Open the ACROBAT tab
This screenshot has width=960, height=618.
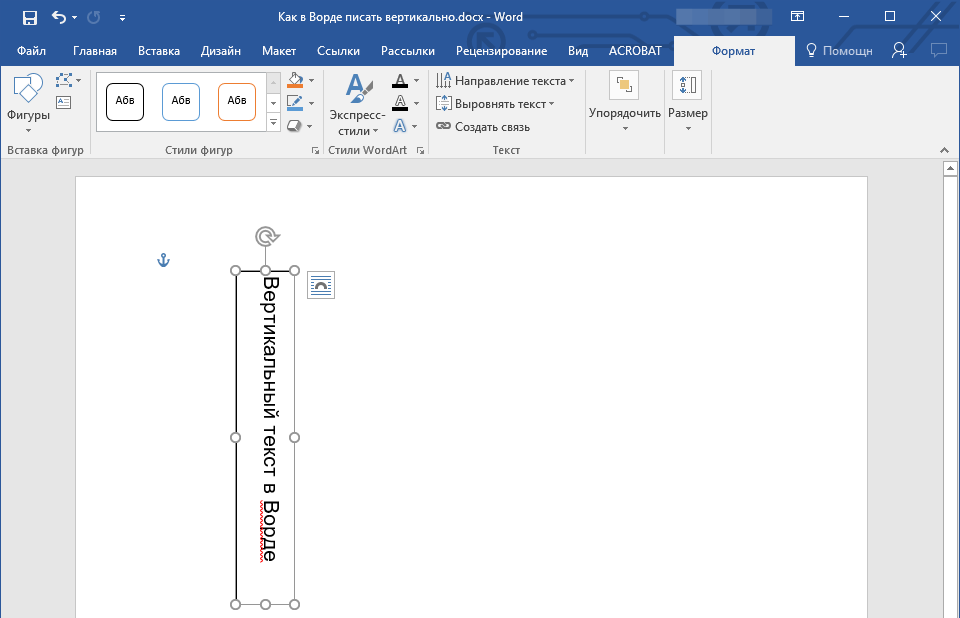click(635, 51)
